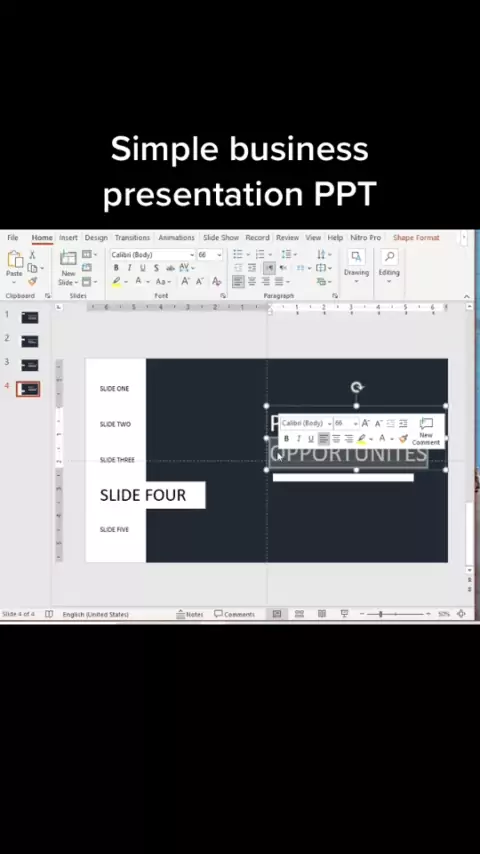
Task: Click the New Slide icon
Action: pos(68,267)
